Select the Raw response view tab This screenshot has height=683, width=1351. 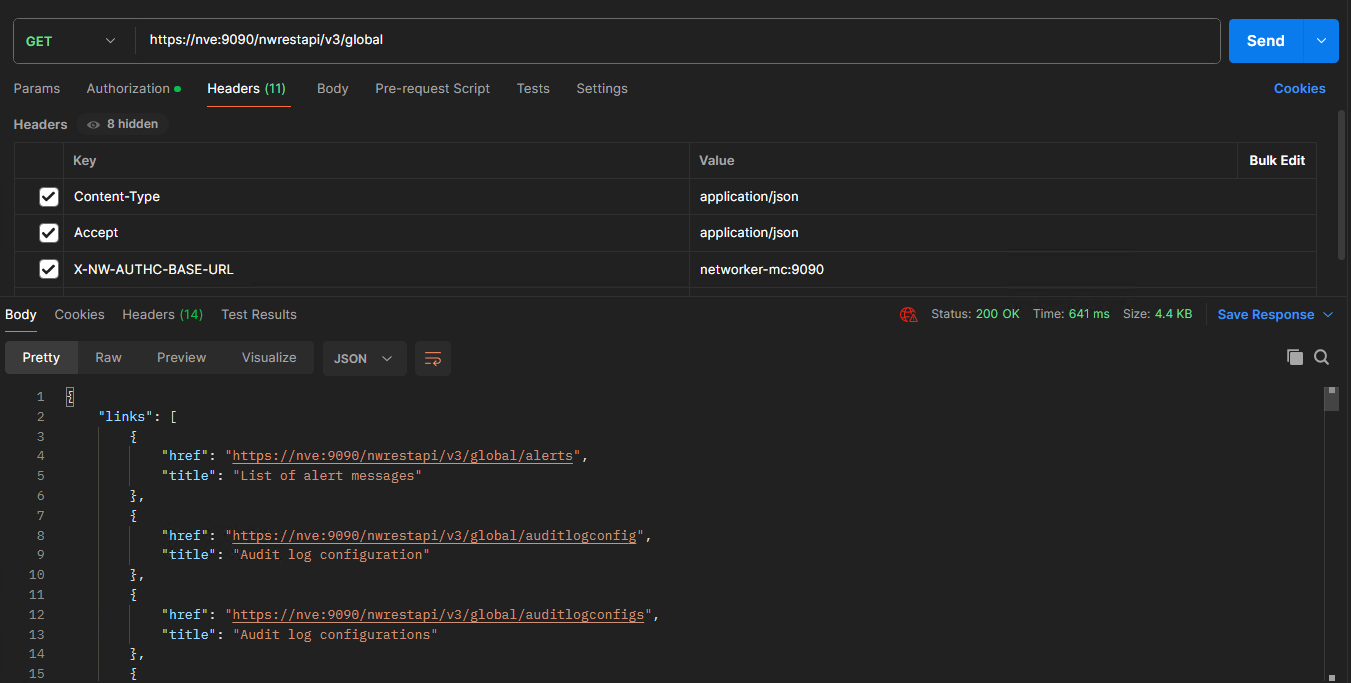point(108,357)
